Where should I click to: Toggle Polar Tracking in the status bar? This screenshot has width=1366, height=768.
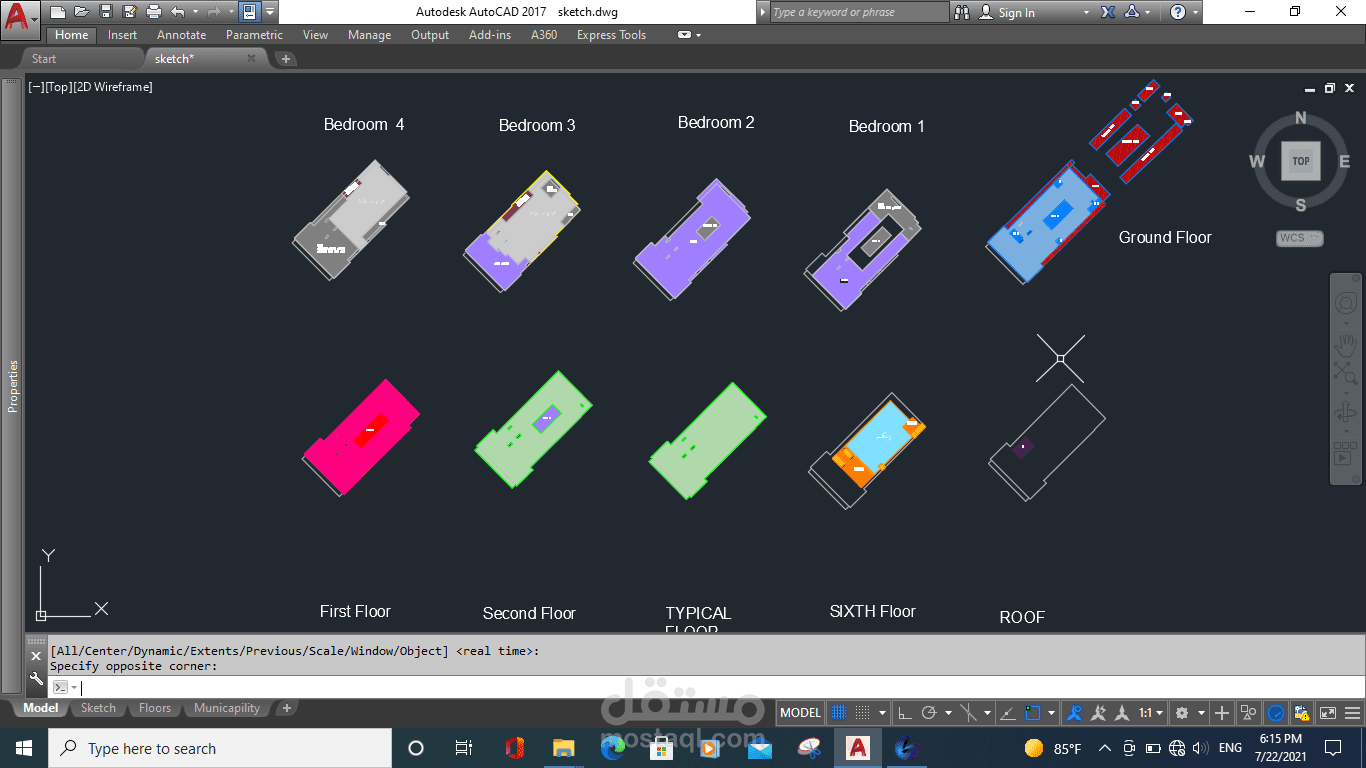pyautogui.click(x=929, y=713)
